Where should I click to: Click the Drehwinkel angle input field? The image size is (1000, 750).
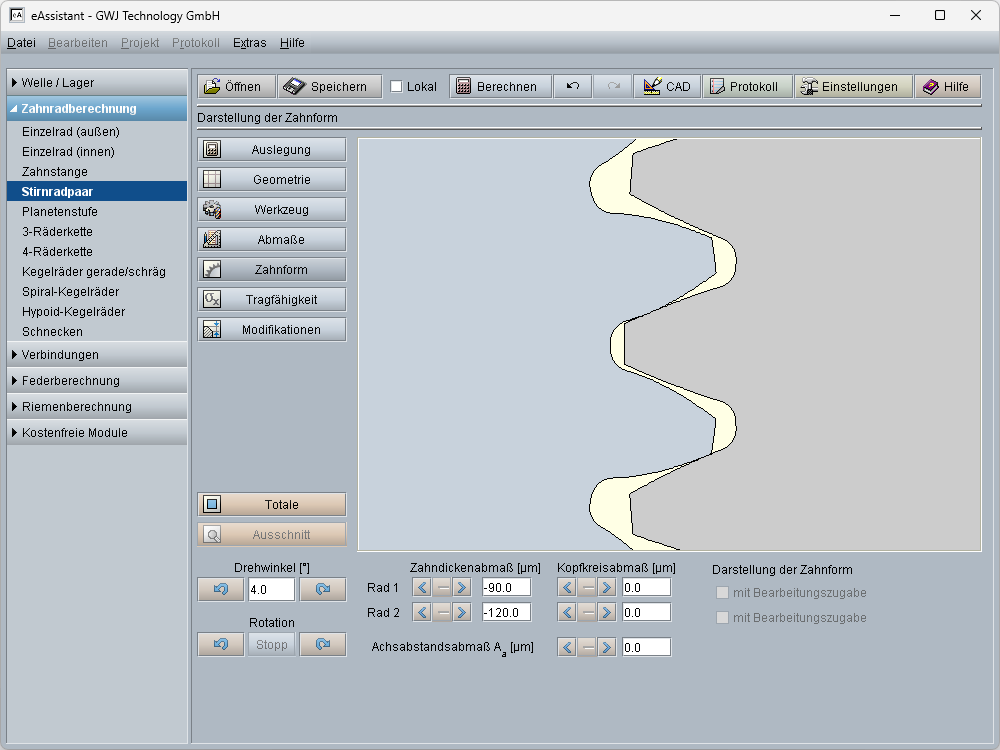(271, 590)
